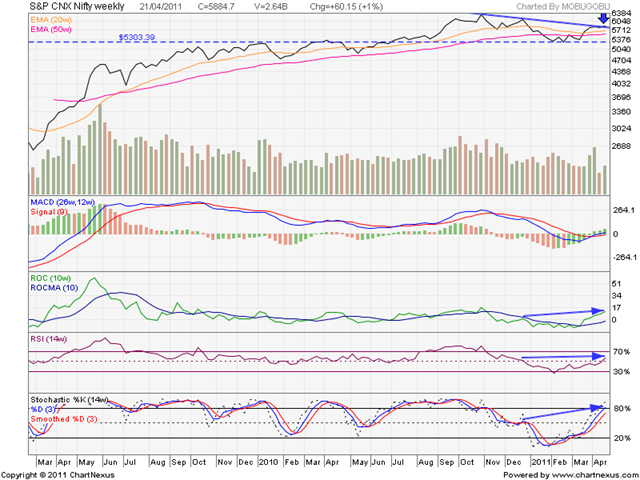This screenshot has height=480, width=640.
Task: Select the '80%' stochastic level label
Action: [x=621, y=408]
